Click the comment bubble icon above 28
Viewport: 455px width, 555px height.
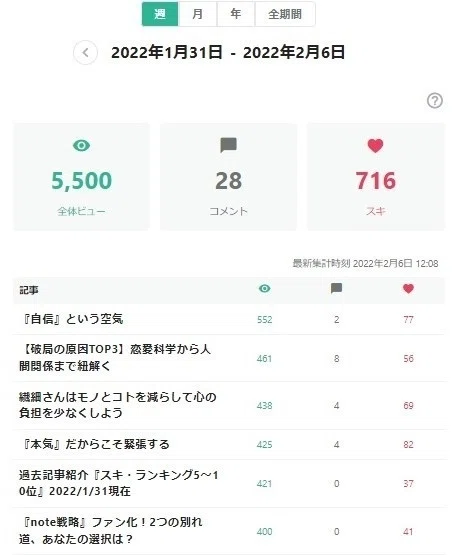click(228, 145)
